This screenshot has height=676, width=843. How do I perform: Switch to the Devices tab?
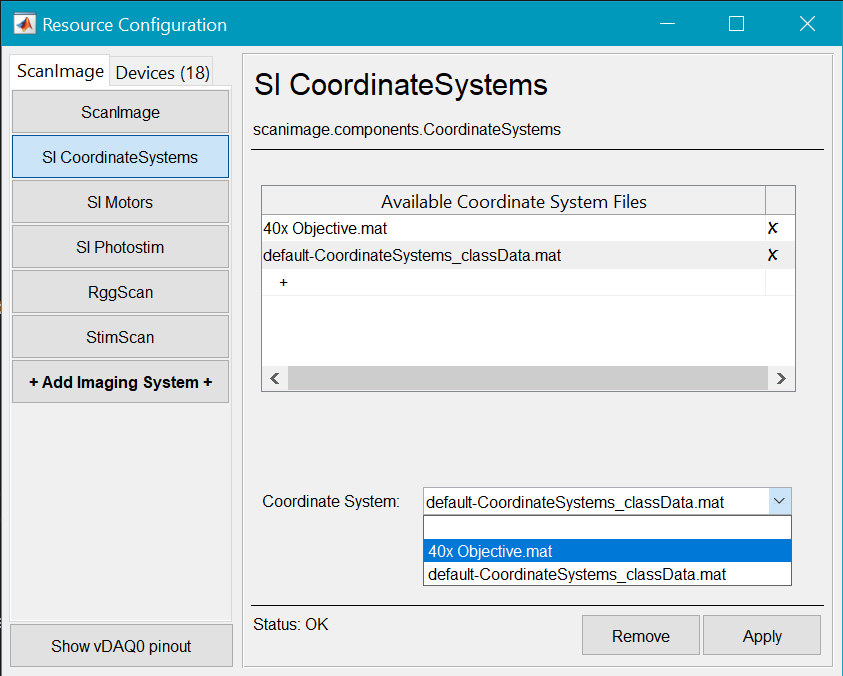[x=160, y=71]
